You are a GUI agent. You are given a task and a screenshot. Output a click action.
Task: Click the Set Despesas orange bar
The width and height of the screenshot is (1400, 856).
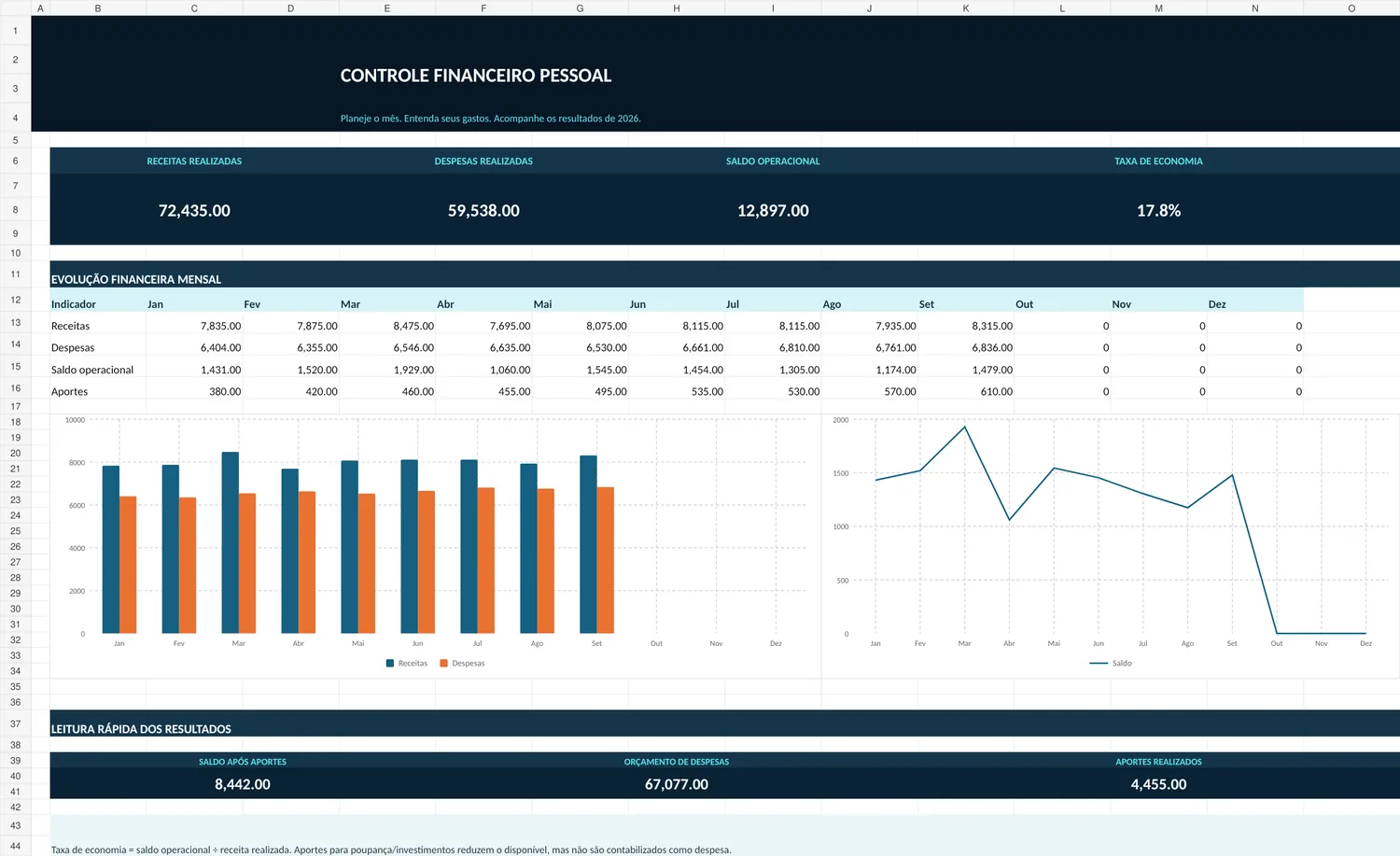click(x=605, y=561)
